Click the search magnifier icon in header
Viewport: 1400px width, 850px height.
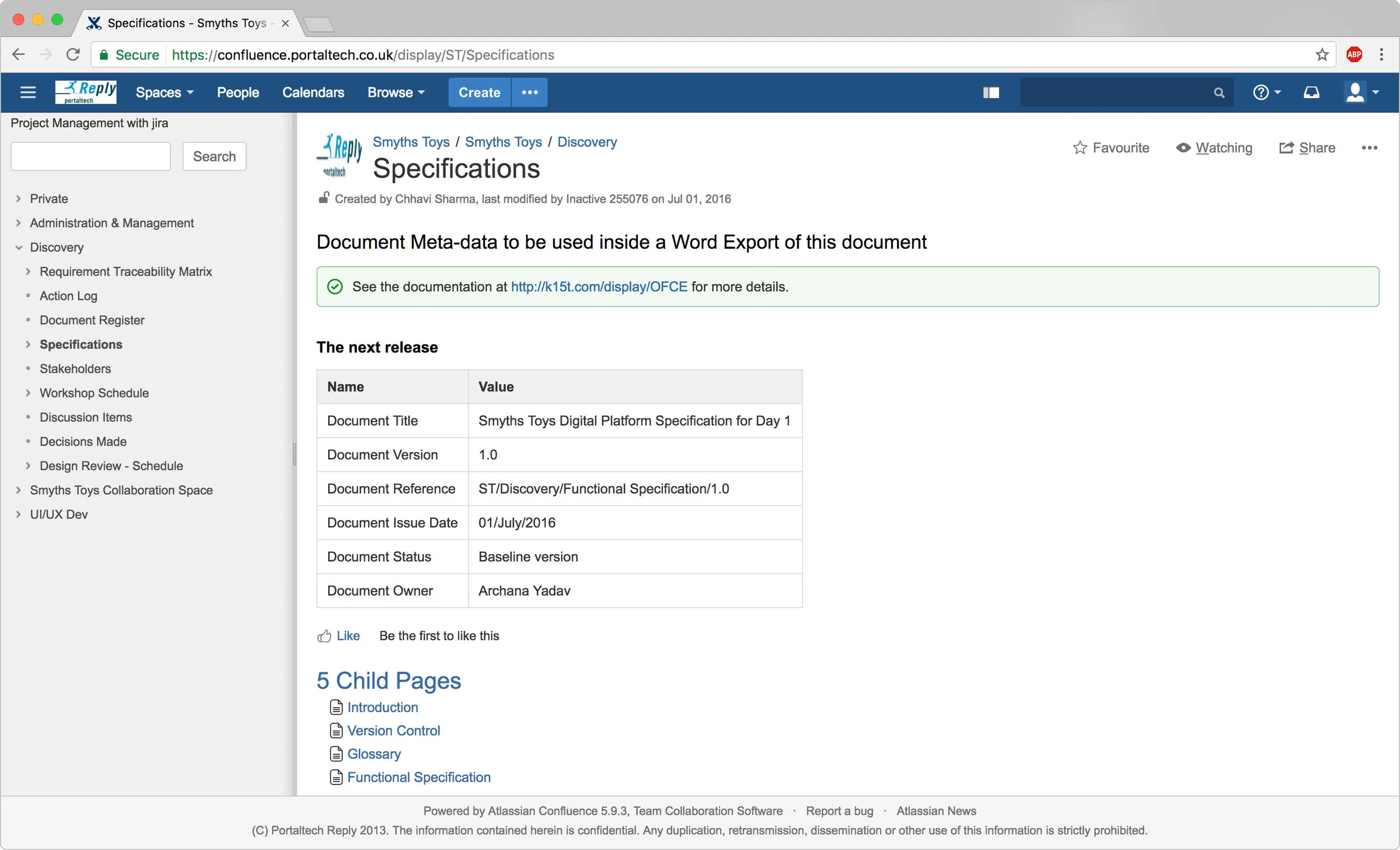click(x=1219, y=92)
